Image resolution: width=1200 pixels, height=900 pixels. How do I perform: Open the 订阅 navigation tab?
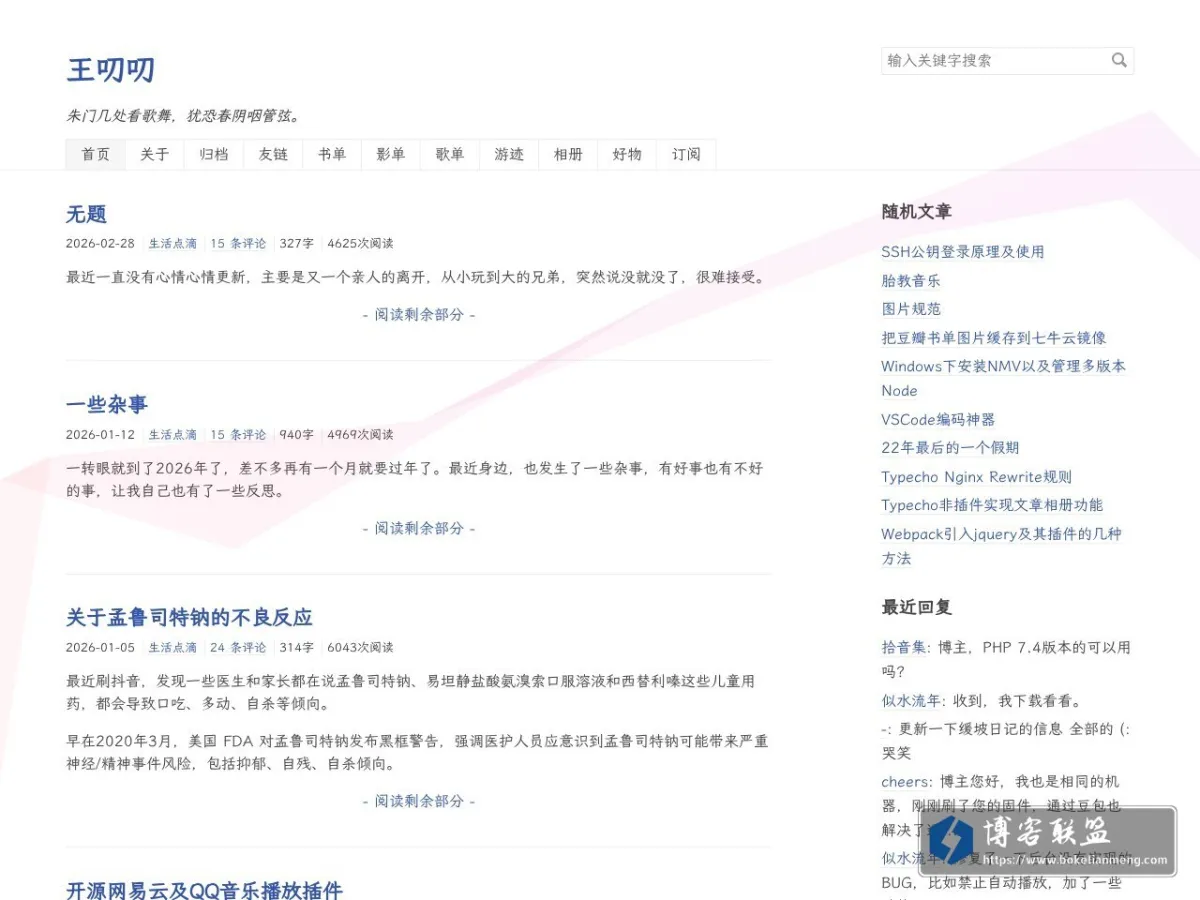(x=686, y=154)
